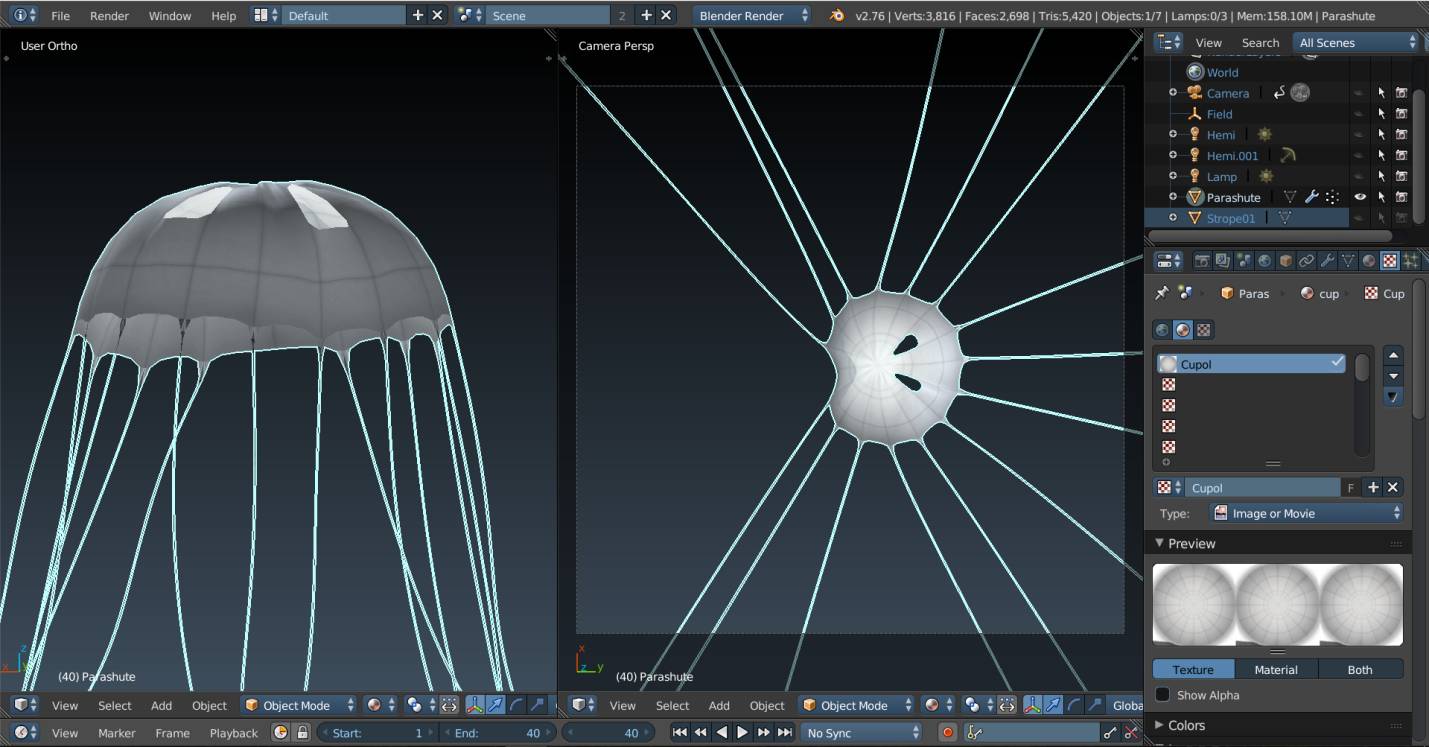Open the Modifiers wrench tab in Properties

click(x=1327, y=261)
